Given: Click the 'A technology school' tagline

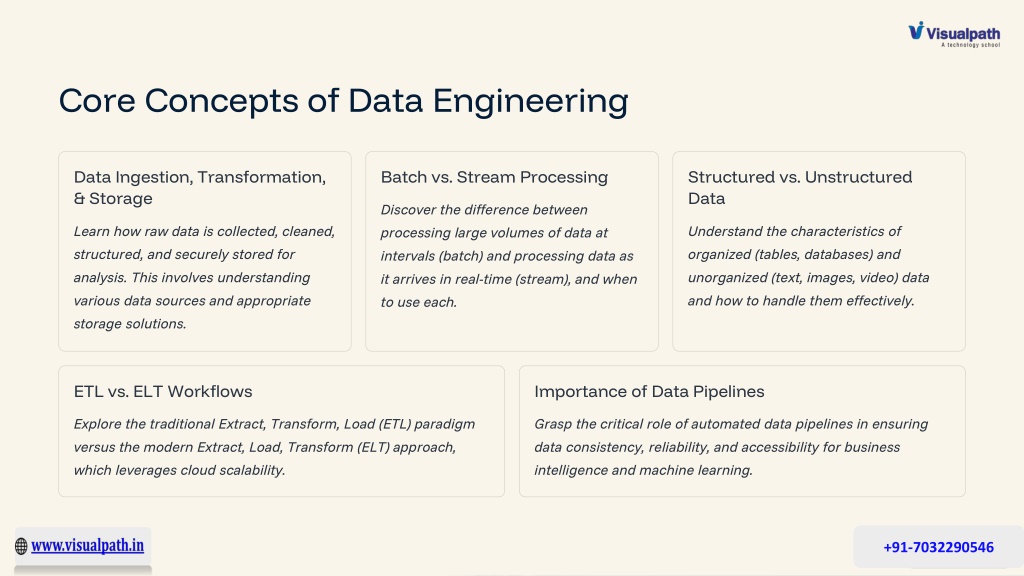Looking at the screenshot, I should pos(970,45).
